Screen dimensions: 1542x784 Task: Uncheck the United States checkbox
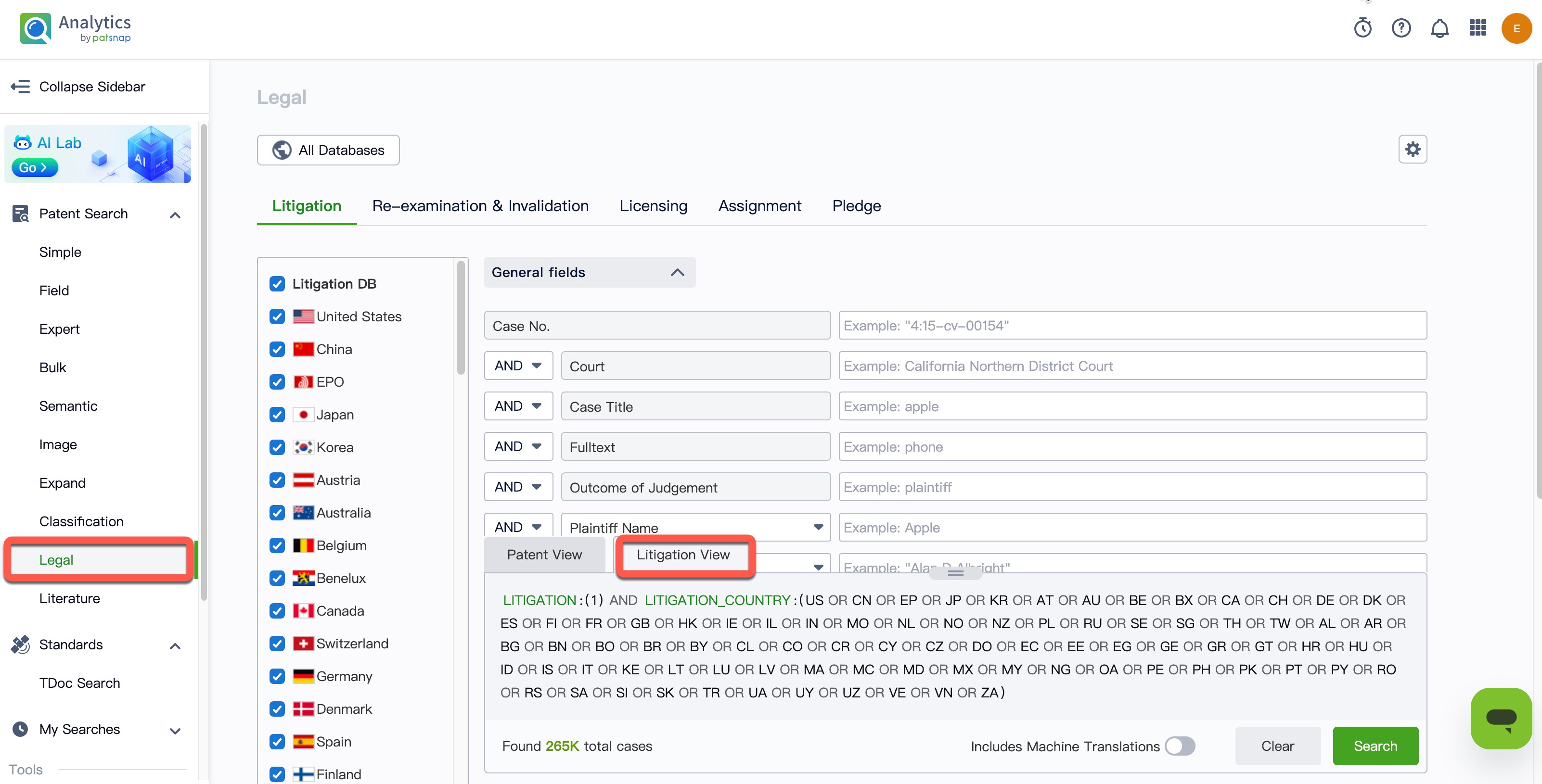[x=277, y=316]
